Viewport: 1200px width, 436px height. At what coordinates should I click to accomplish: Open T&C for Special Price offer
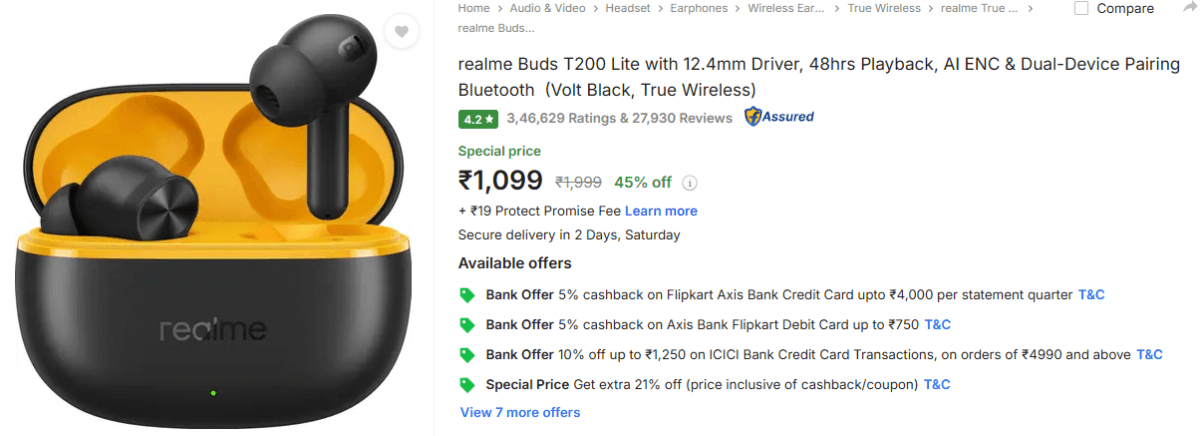[936, 384]
